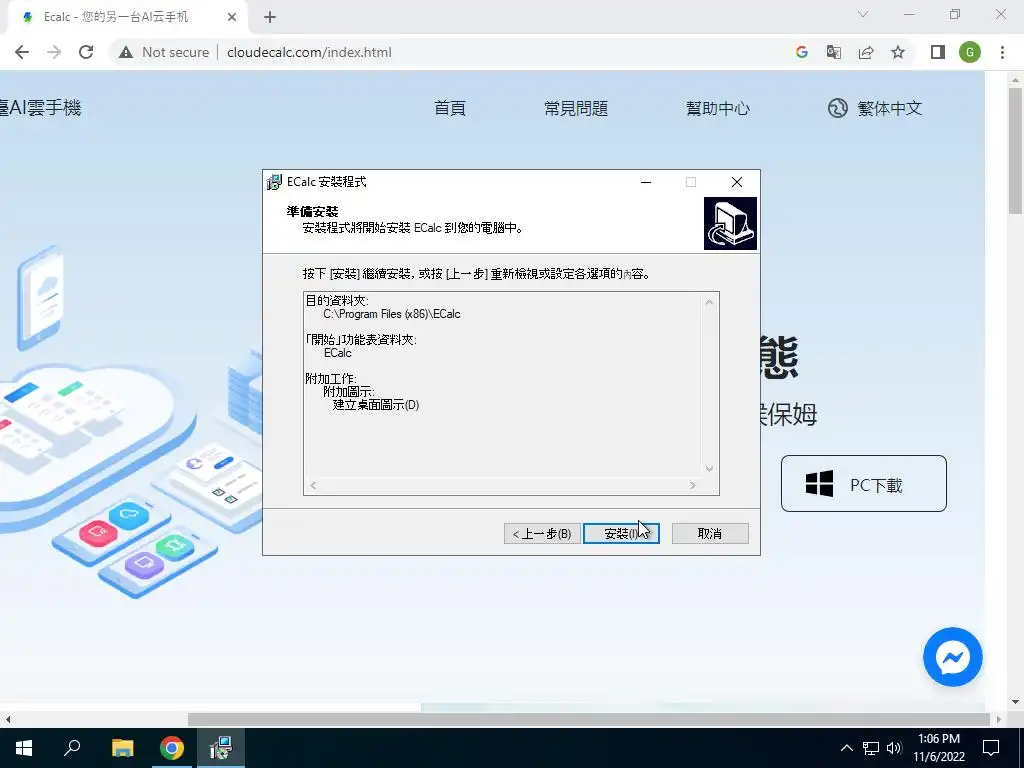The image size is (1024, 768).
Task: Click the browser forward arrow
Action: pyautogui.click(x=54, y=52)
